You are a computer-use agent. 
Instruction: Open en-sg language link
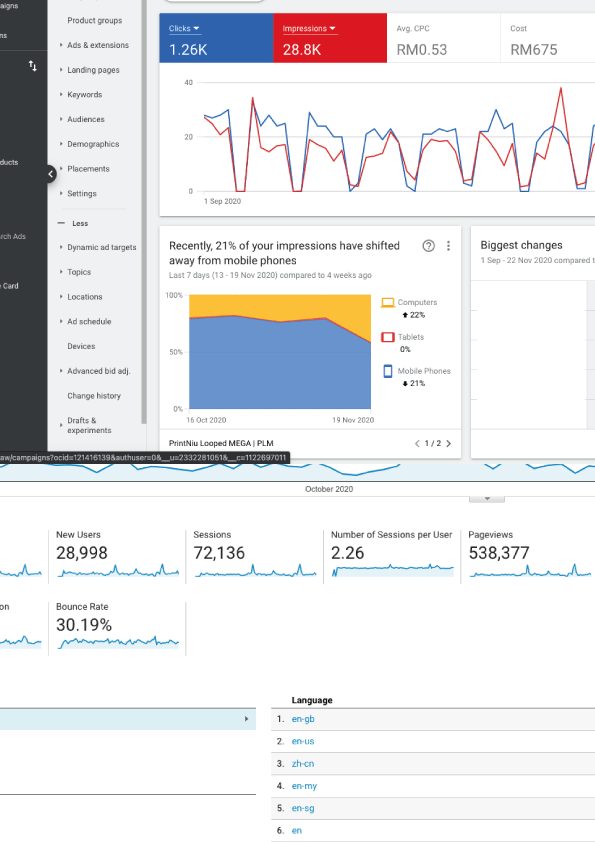(303, 808)
